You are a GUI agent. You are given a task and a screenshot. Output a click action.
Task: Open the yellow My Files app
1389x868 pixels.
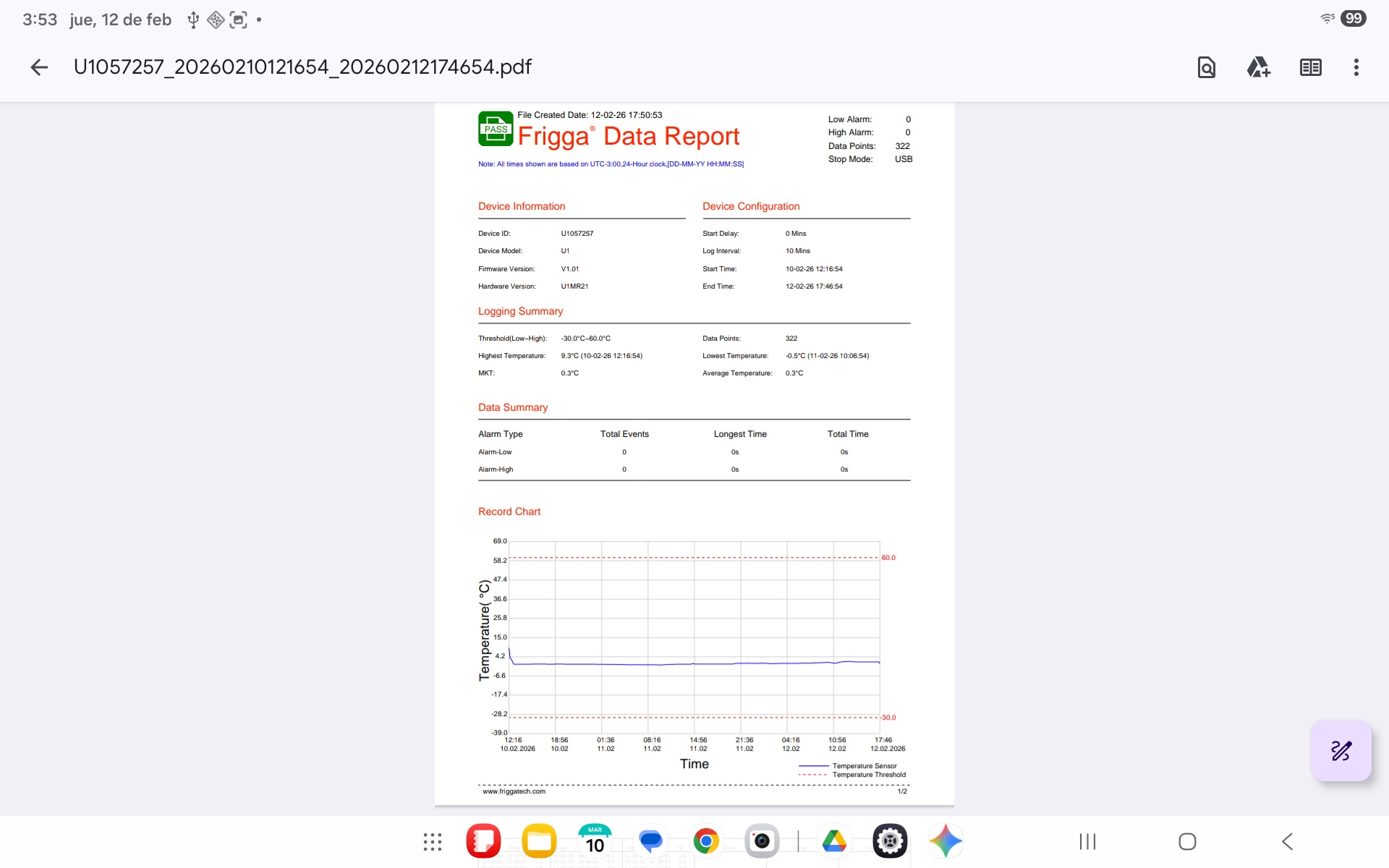point(539,841)
